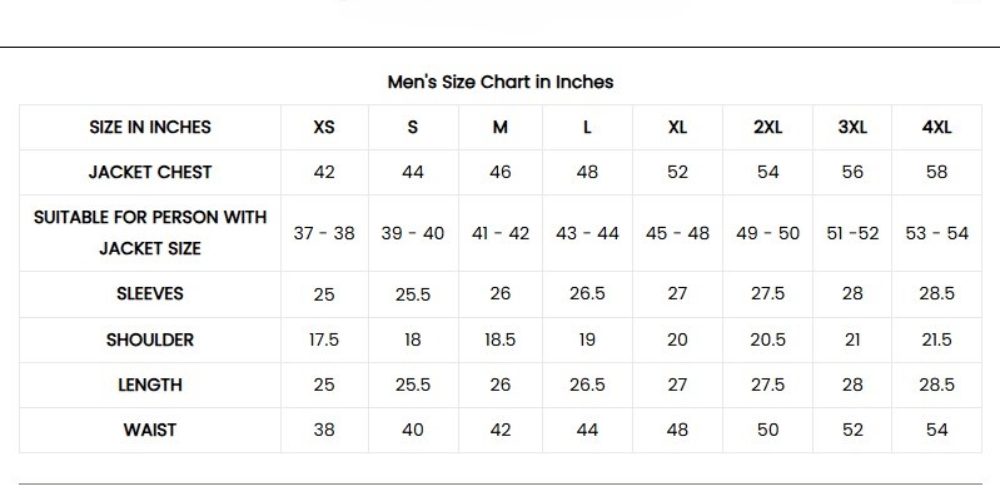The width and height of the screenshot is (1000, 488).
Task: Select the length value 28 for 3XL
Action: click(x=852, y=385)
